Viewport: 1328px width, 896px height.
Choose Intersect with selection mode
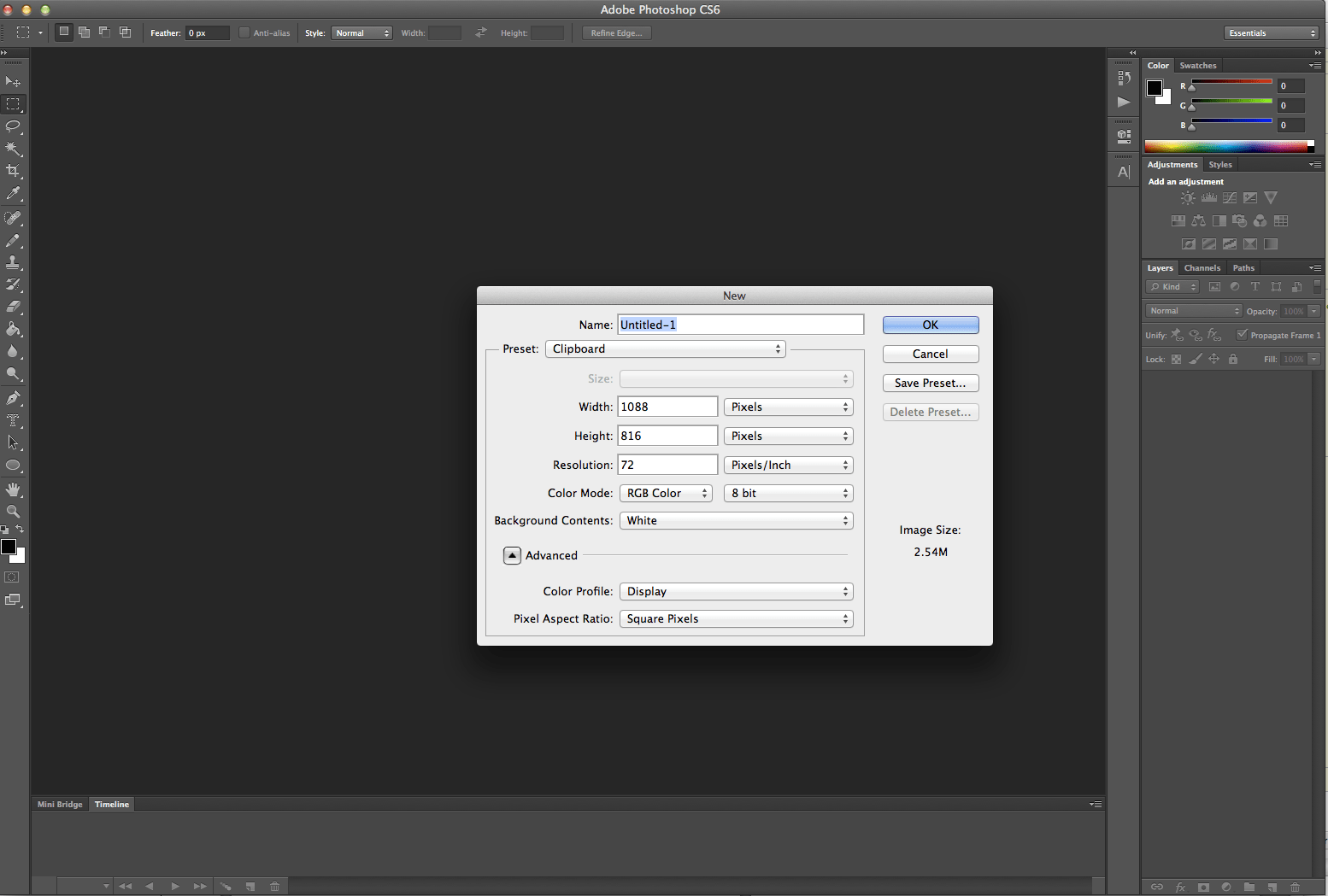125,32
